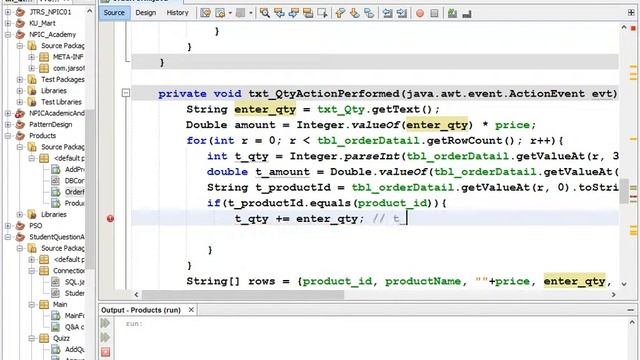Toggle Highlight Search in editor toolbar
Viewport: 640px width, 360px height.
click(308, 13)
